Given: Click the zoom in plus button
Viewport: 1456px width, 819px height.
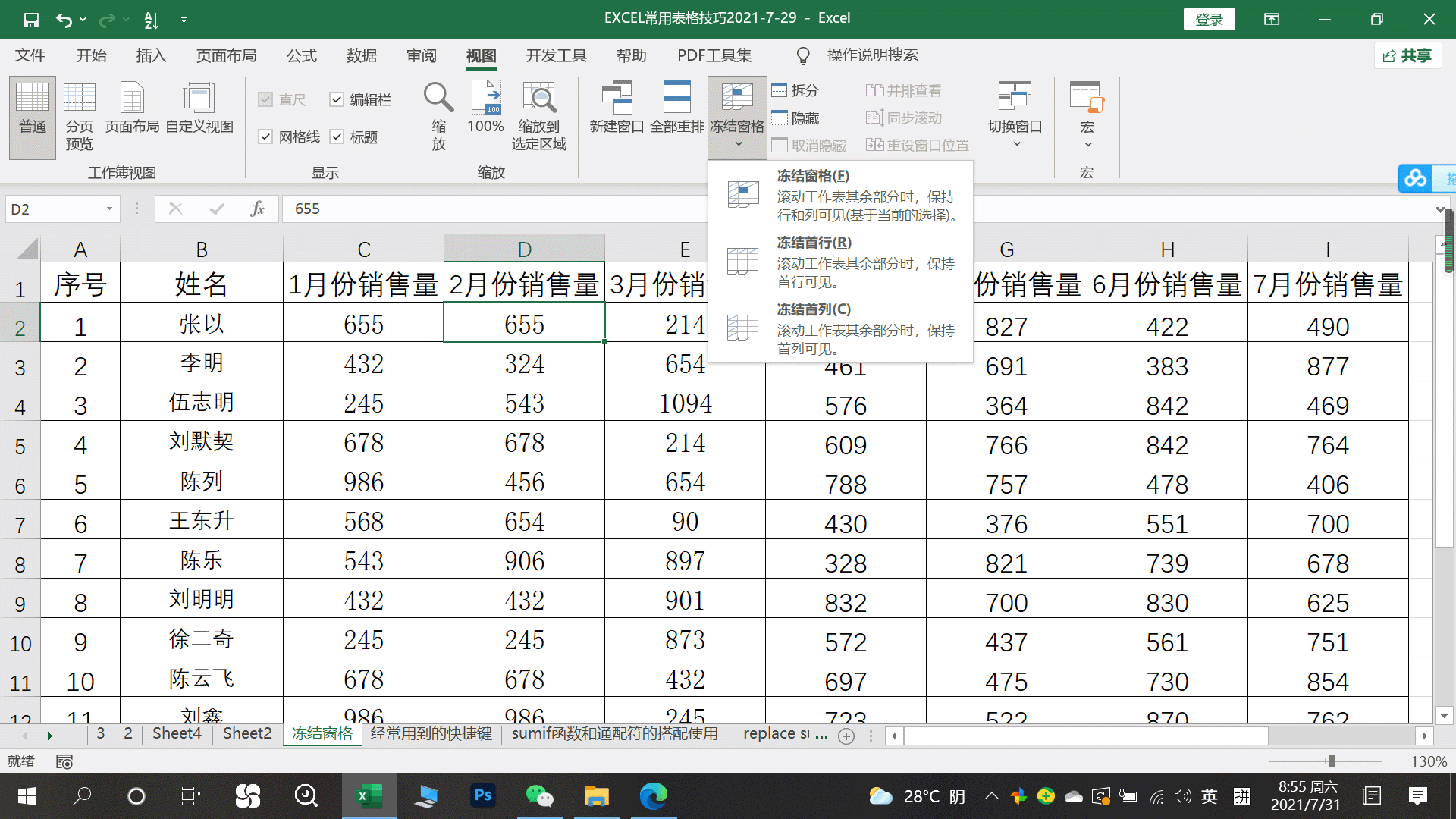Looking at the screenshot, I should tap(1392, 761).
